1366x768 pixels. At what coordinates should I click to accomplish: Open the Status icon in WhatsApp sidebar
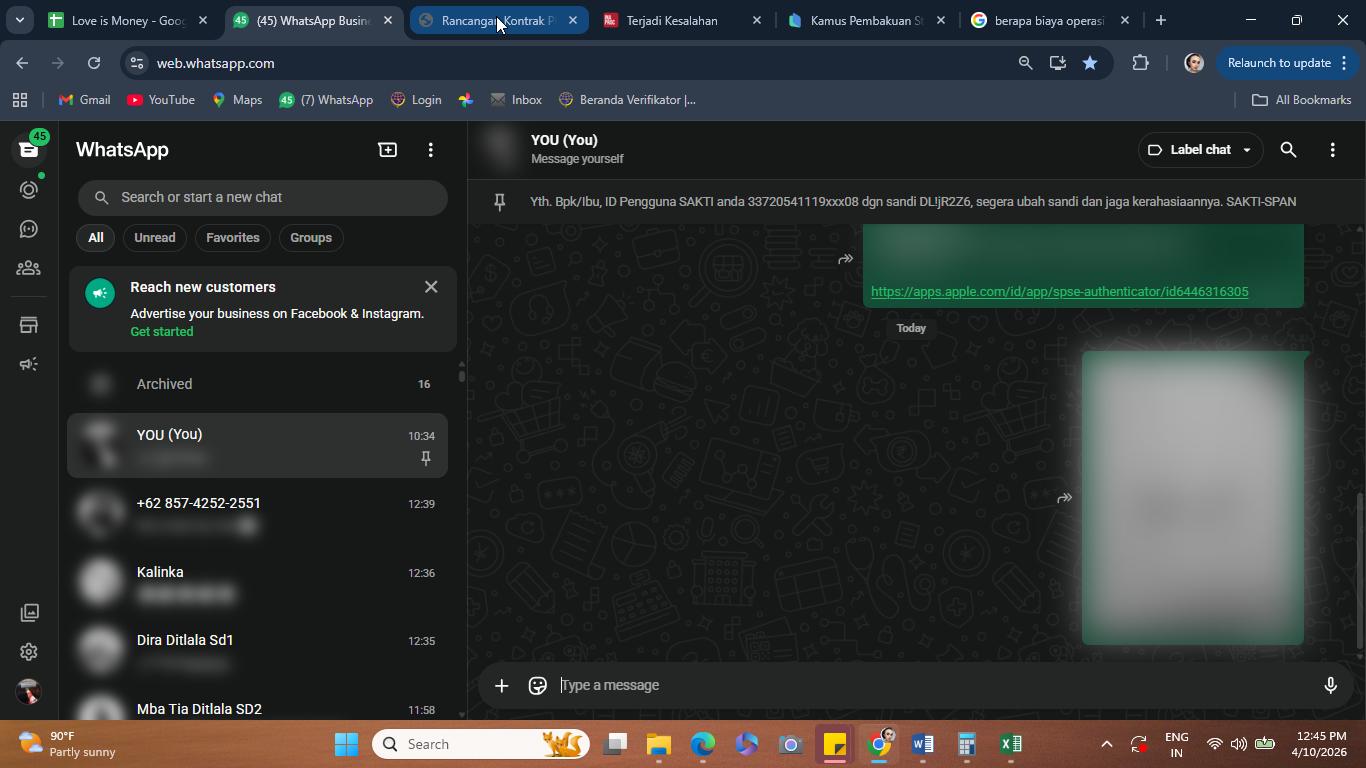29,189
